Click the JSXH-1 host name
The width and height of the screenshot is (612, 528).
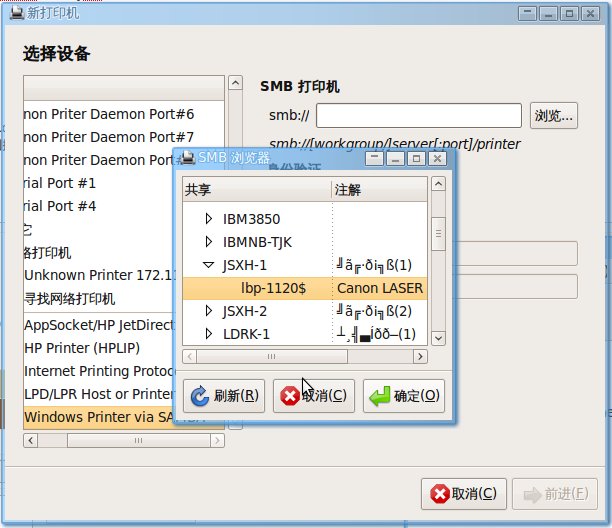point(245,265)
